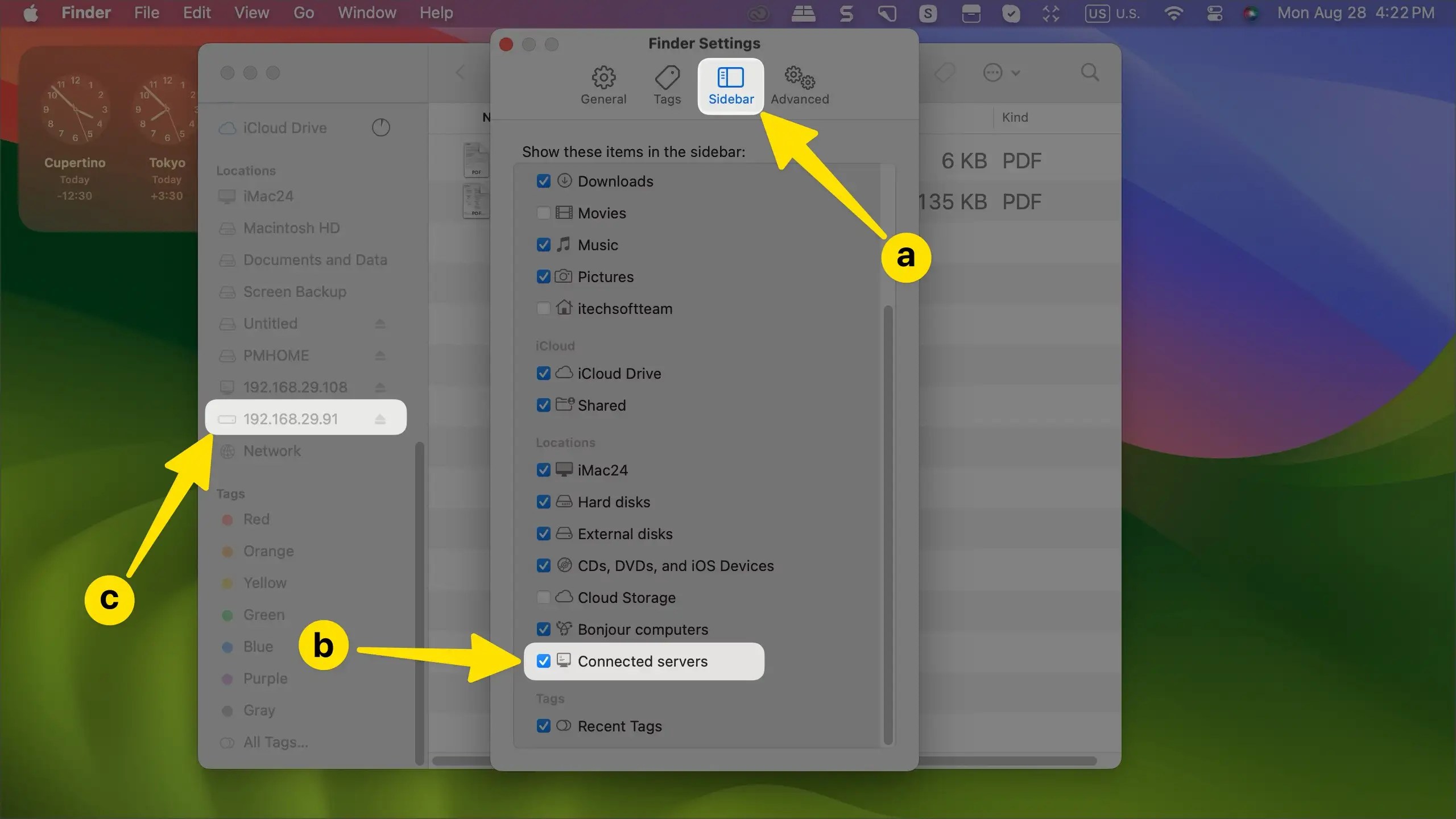Switch to the General settings pane
The height and width of the screenshot is (819, 1456).
coord(603,84)
